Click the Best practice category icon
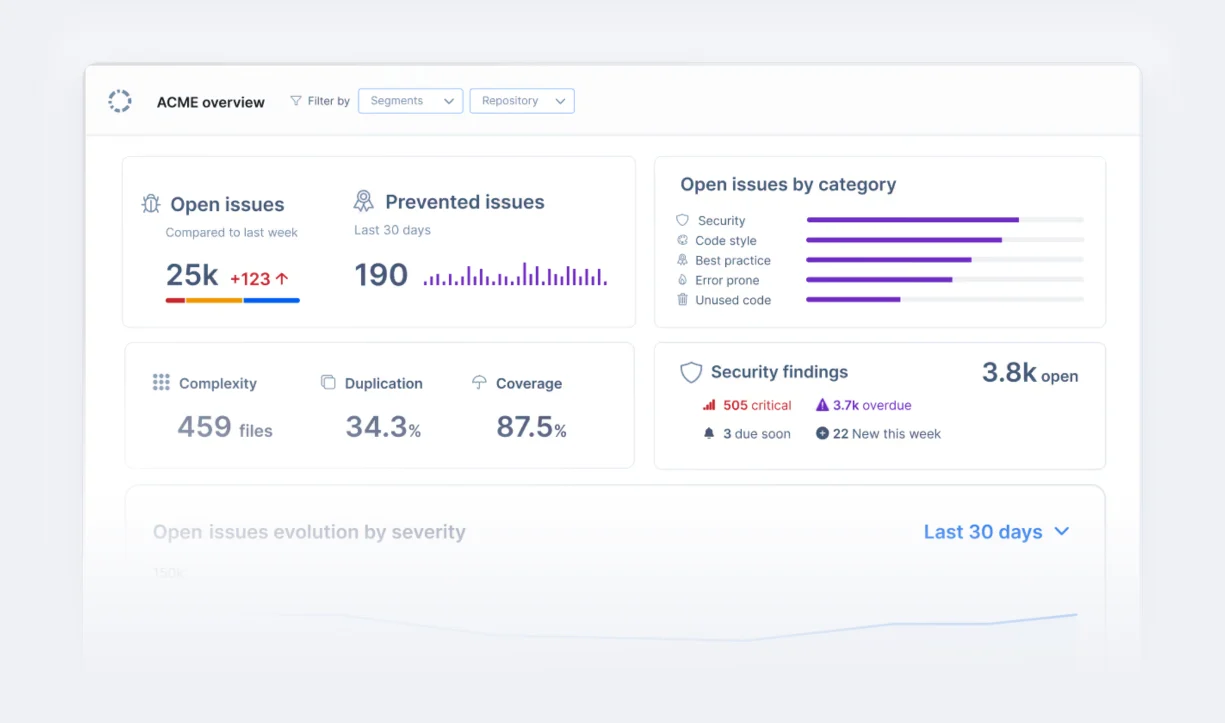Screen dimensions: 1225x723 [683, 260]
